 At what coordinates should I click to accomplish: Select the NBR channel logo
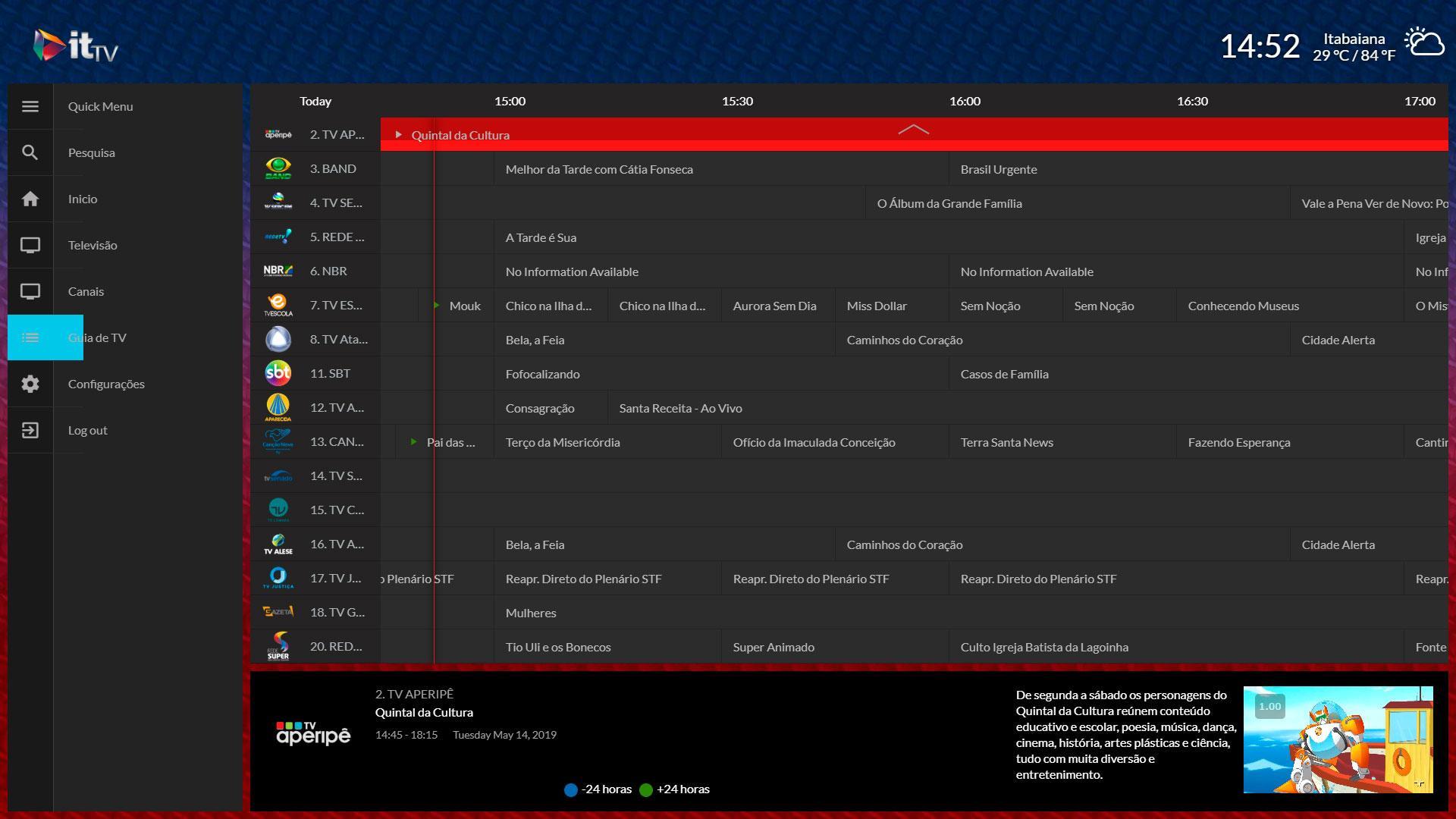tap(278, 271)
